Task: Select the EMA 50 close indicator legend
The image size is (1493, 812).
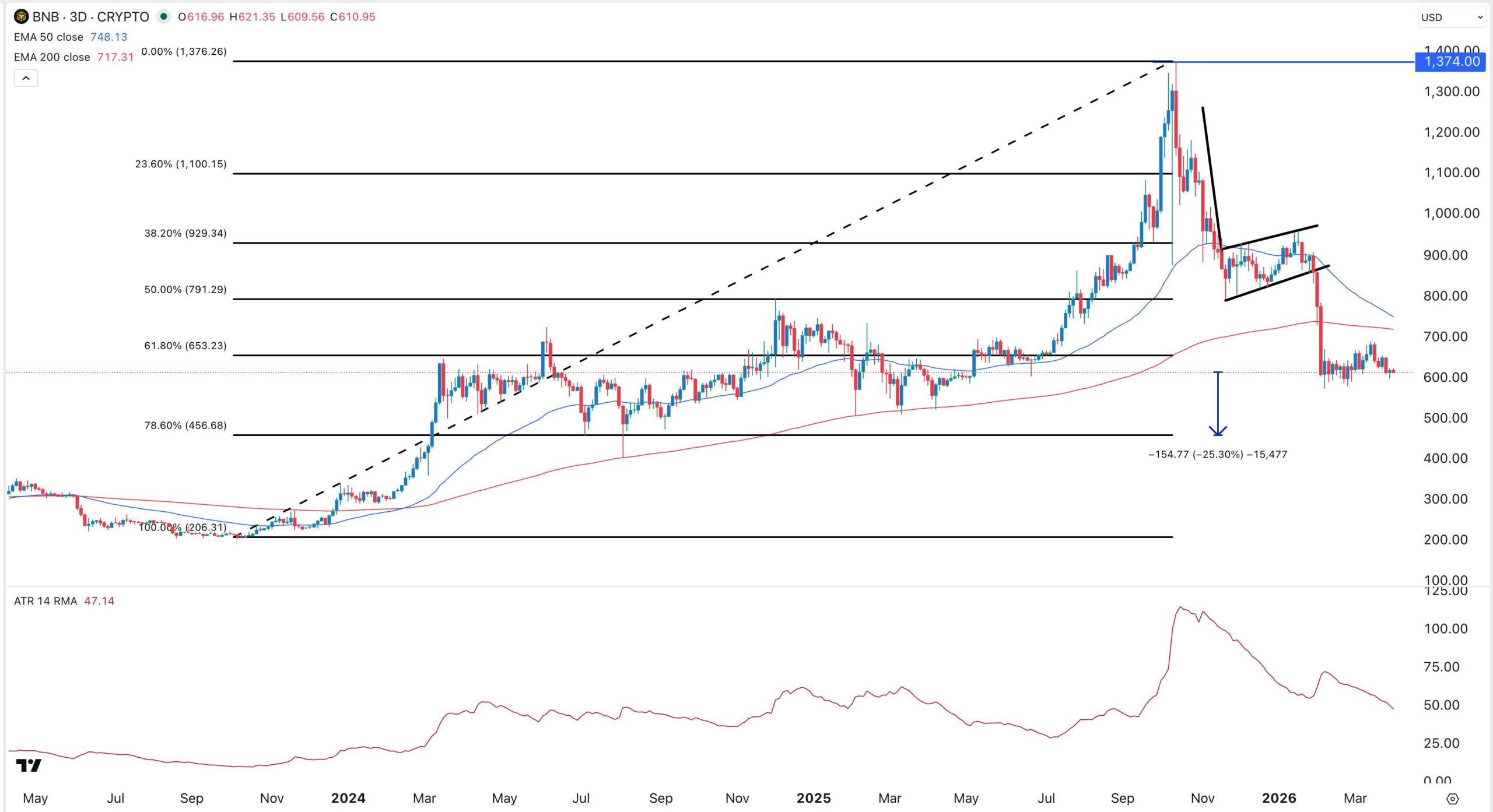Action: pyautogui.click(x=48, y=37)
